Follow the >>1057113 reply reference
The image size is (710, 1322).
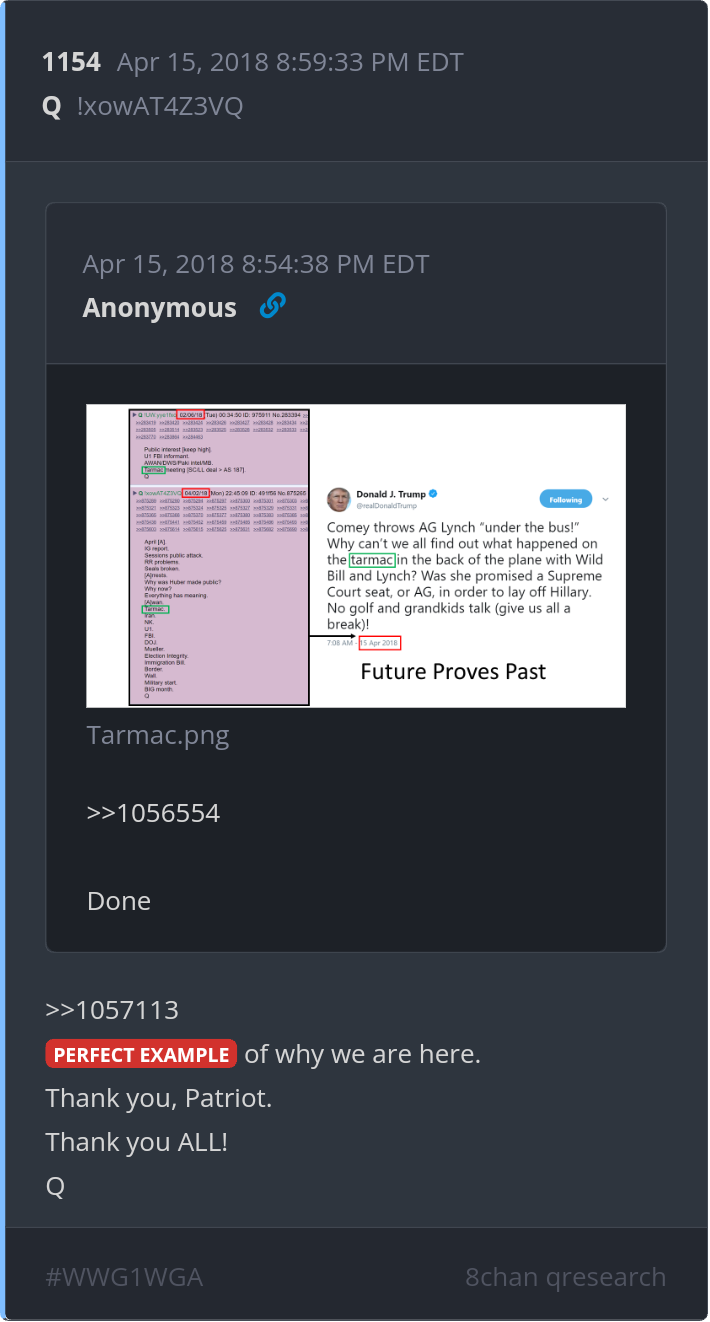pyautogui.click(x=112, y=1010)
